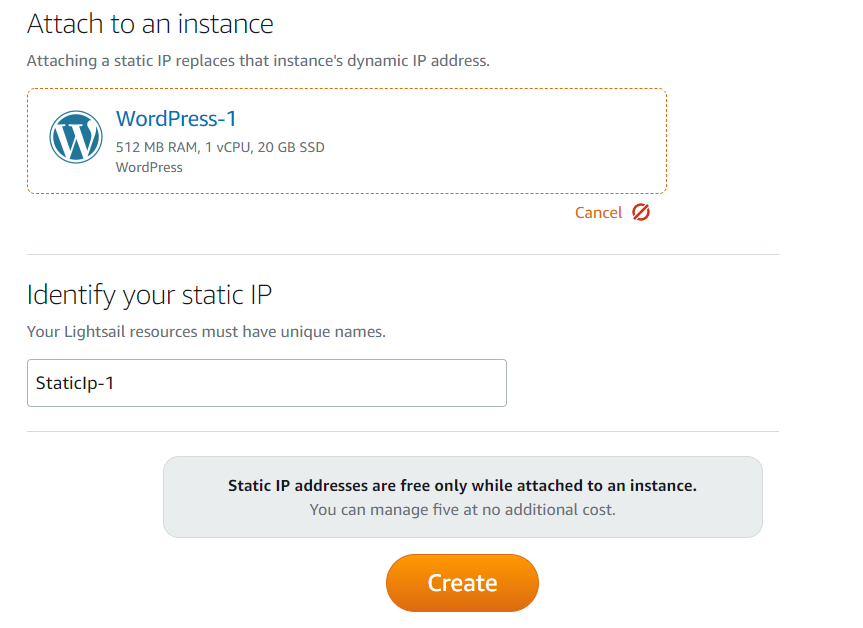
Task: Click the 'WordPress' blueprint label under specs
Action: pyautogui.click(x=149, y=167)
